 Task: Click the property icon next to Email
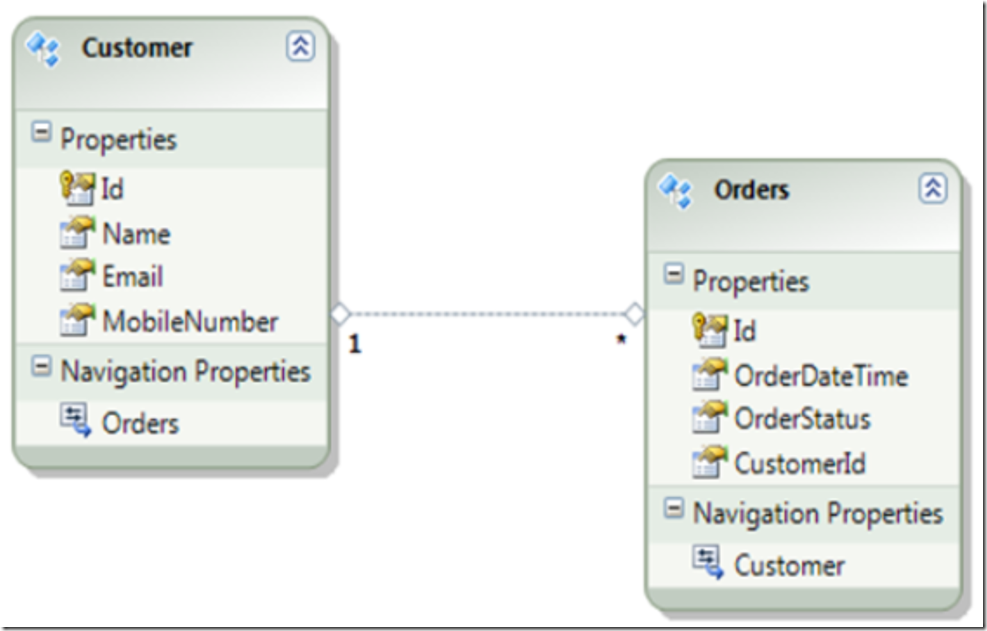(77, 277)
